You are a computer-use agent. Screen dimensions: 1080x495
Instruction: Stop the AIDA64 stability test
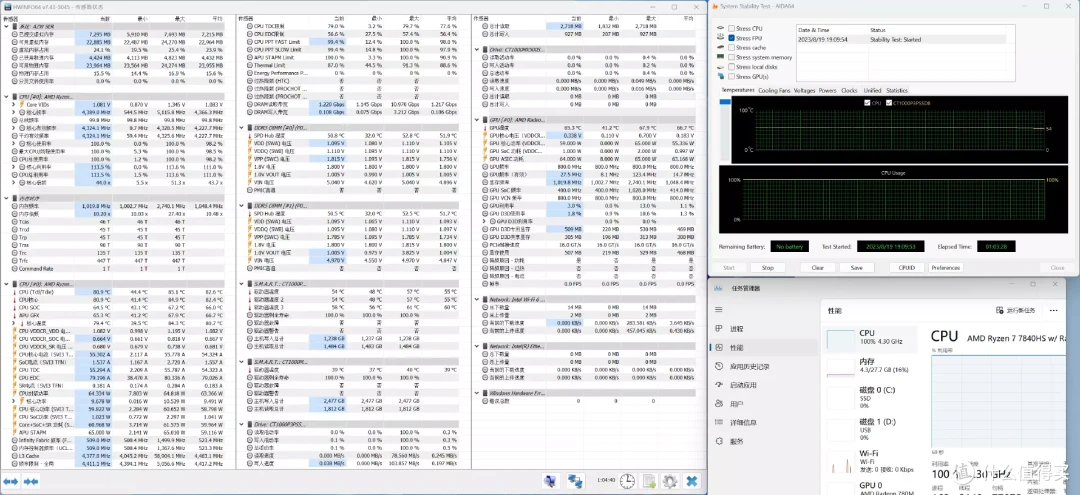point(767,268)
